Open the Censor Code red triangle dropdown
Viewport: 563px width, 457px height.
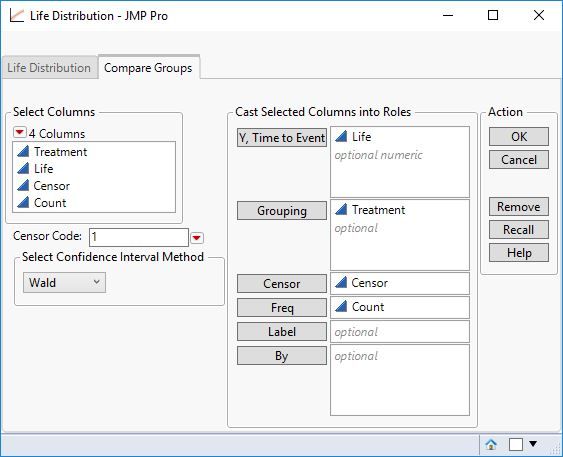197,238
